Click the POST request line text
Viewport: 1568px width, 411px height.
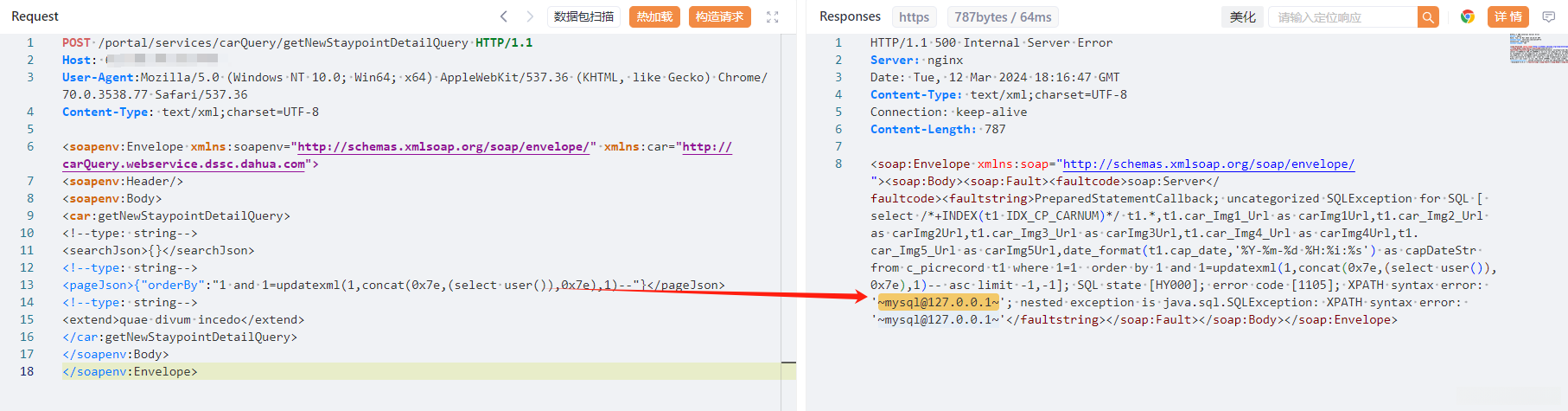click(297, 42)
